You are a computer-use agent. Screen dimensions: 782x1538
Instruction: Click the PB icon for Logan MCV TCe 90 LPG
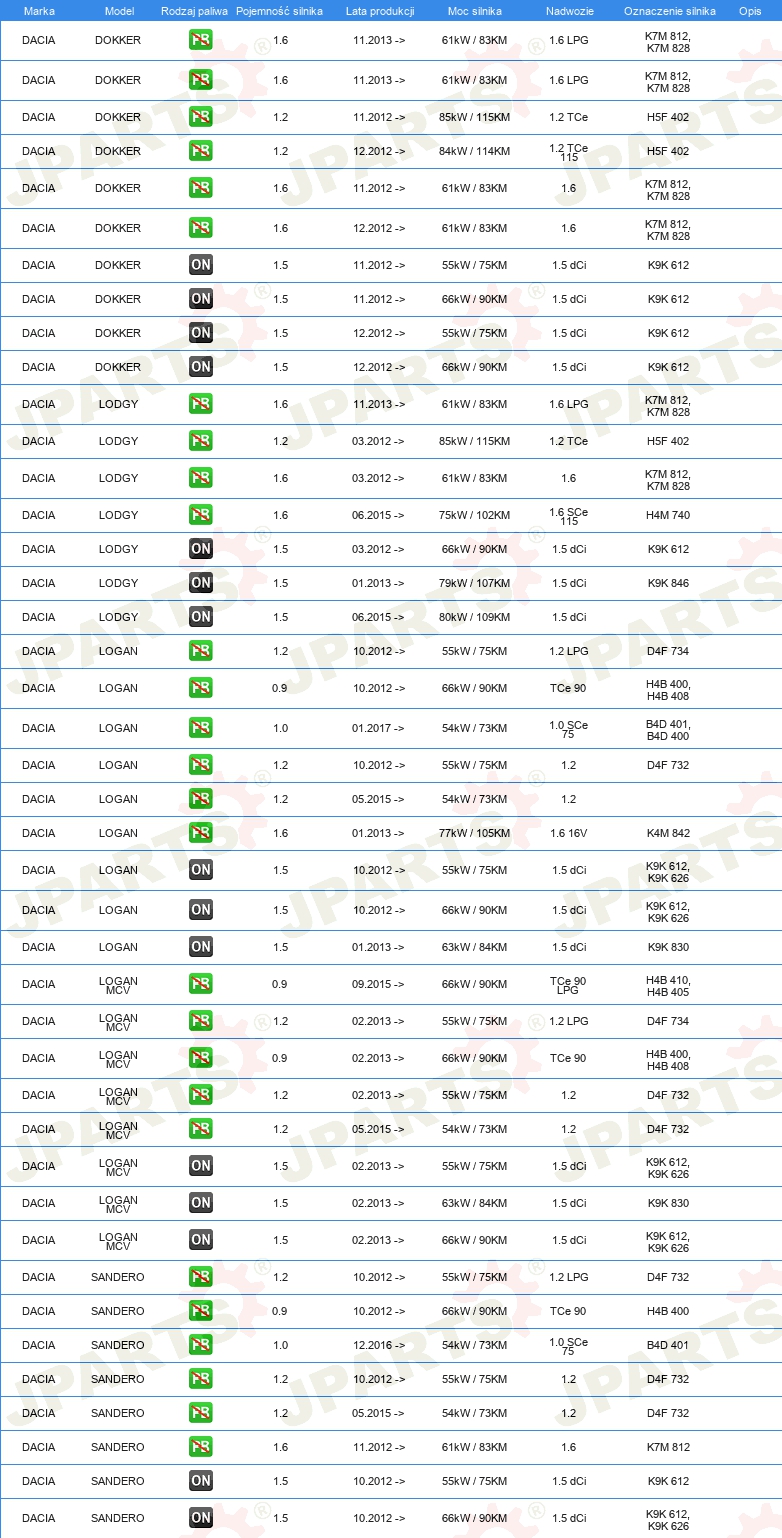pos(201,984)
